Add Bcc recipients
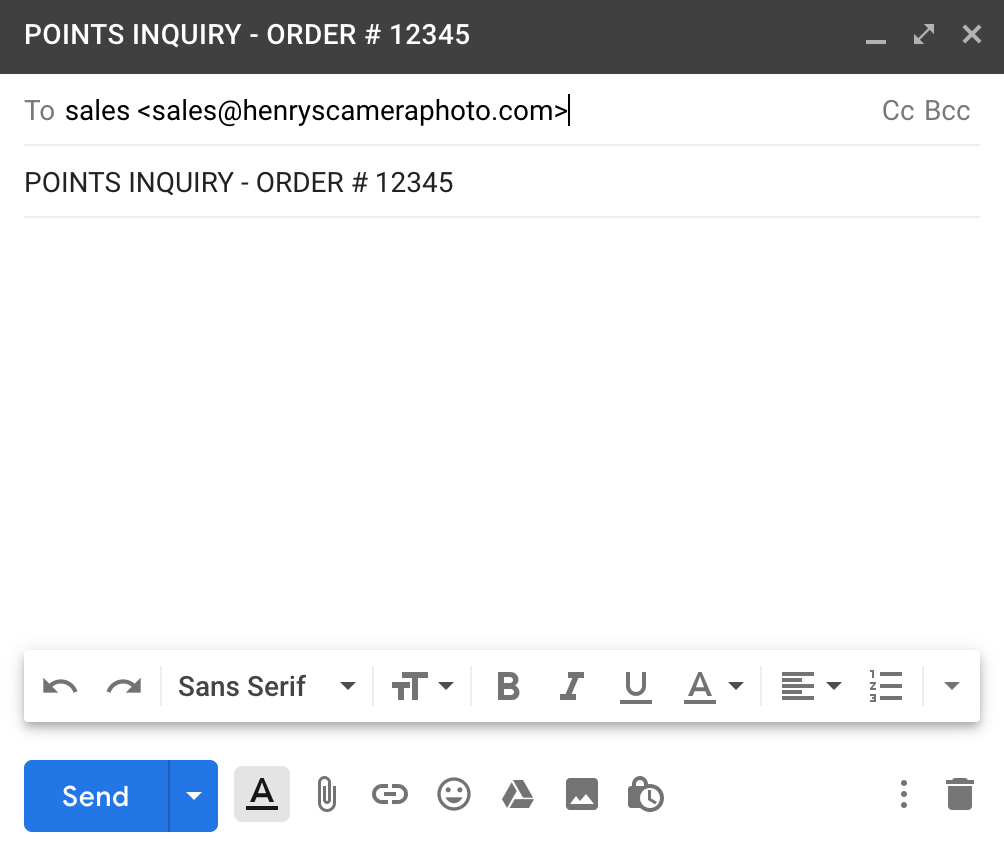 pos(948,111)
